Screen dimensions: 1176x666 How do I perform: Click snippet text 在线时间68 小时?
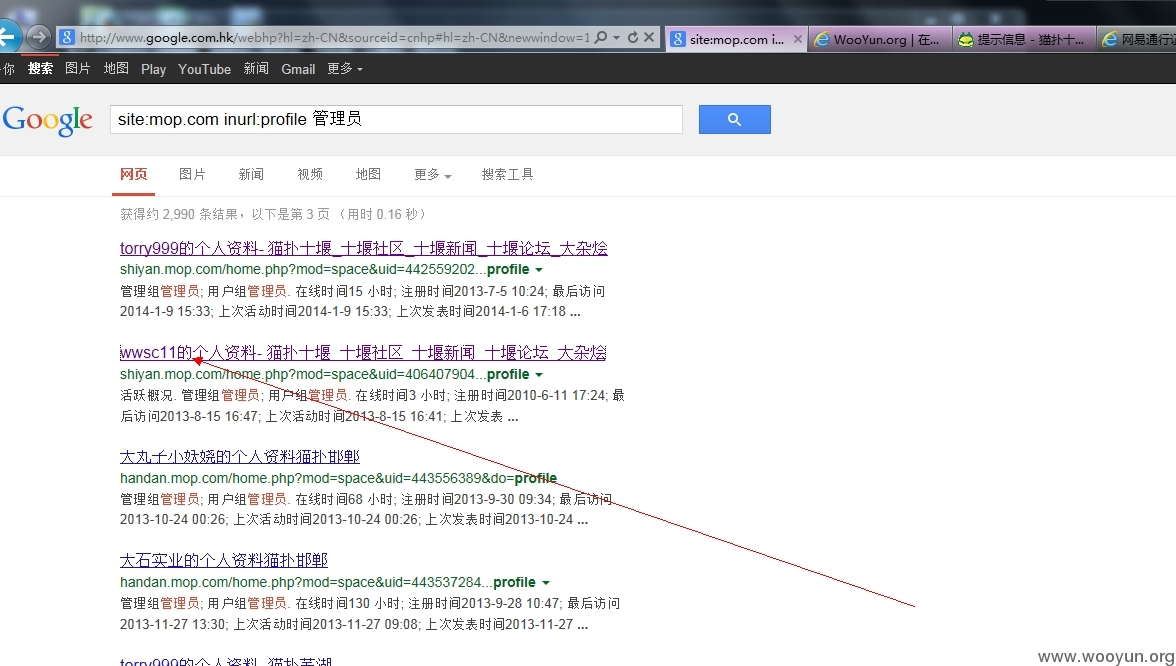[x=344, y=500]
